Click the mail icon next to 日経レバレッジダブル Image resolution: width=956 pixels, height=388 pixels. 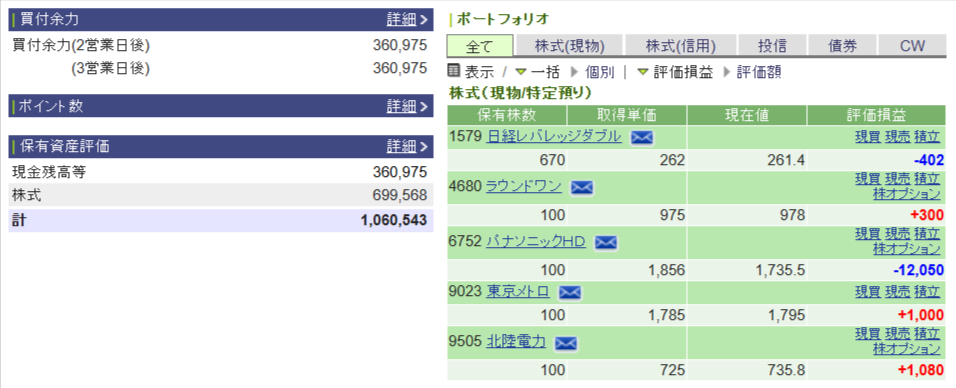tap(641, 138)
